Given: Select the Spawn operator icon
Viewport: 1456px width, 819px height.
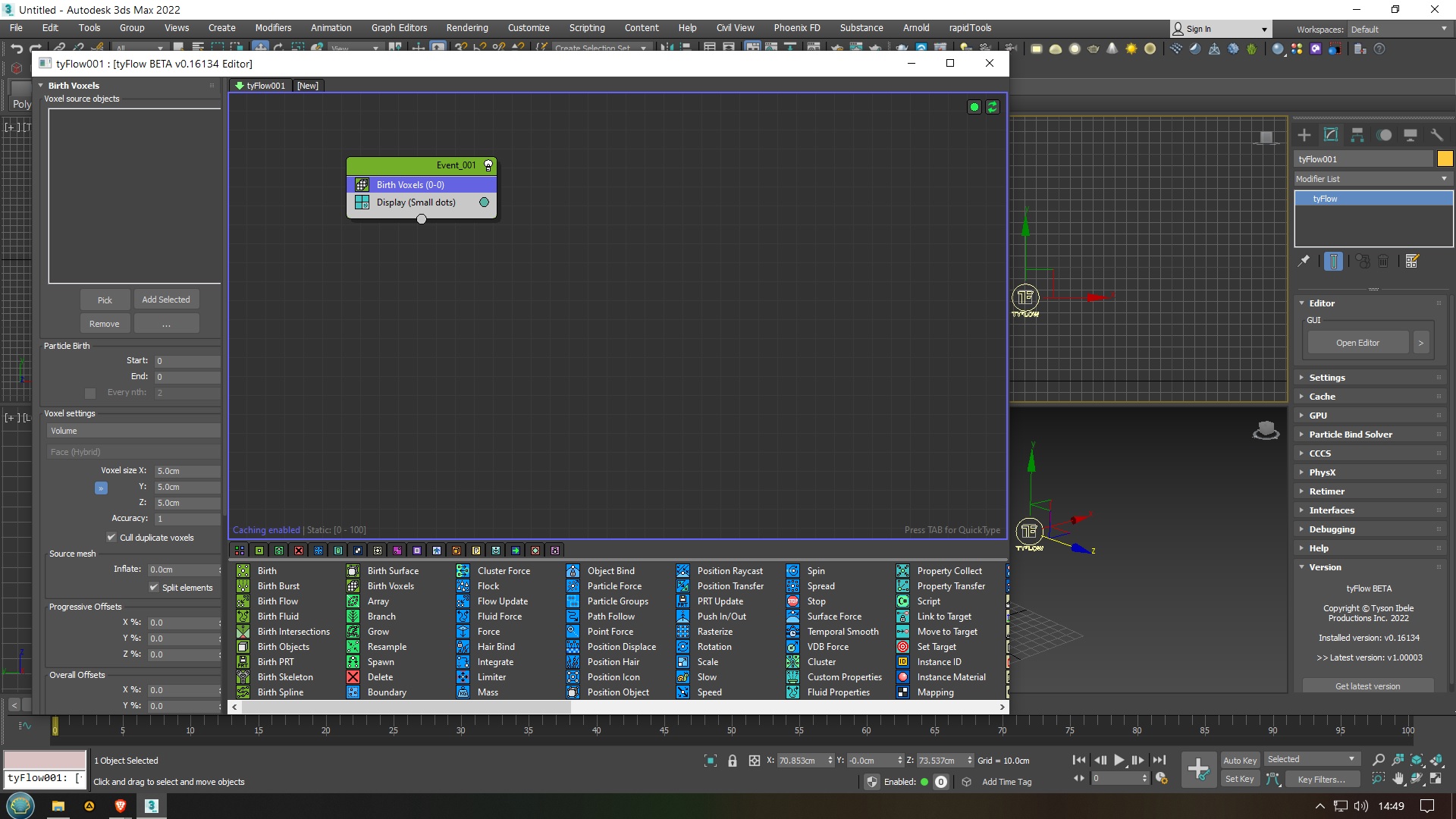Looking at the screenshot, I should click(353, 662).
